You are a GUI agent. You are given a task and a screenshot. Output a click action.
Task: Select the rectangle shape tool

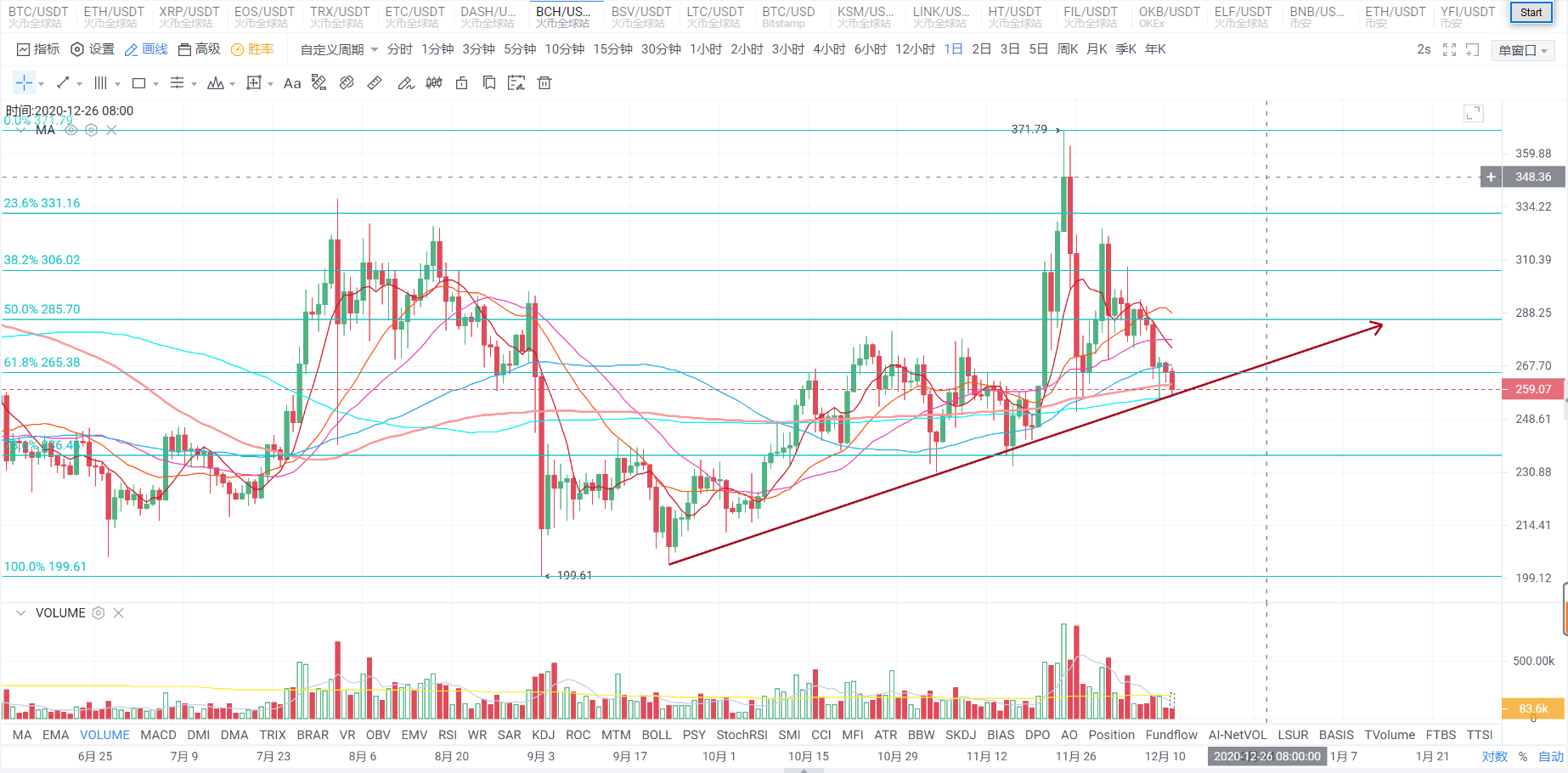(x=139, y=82)
